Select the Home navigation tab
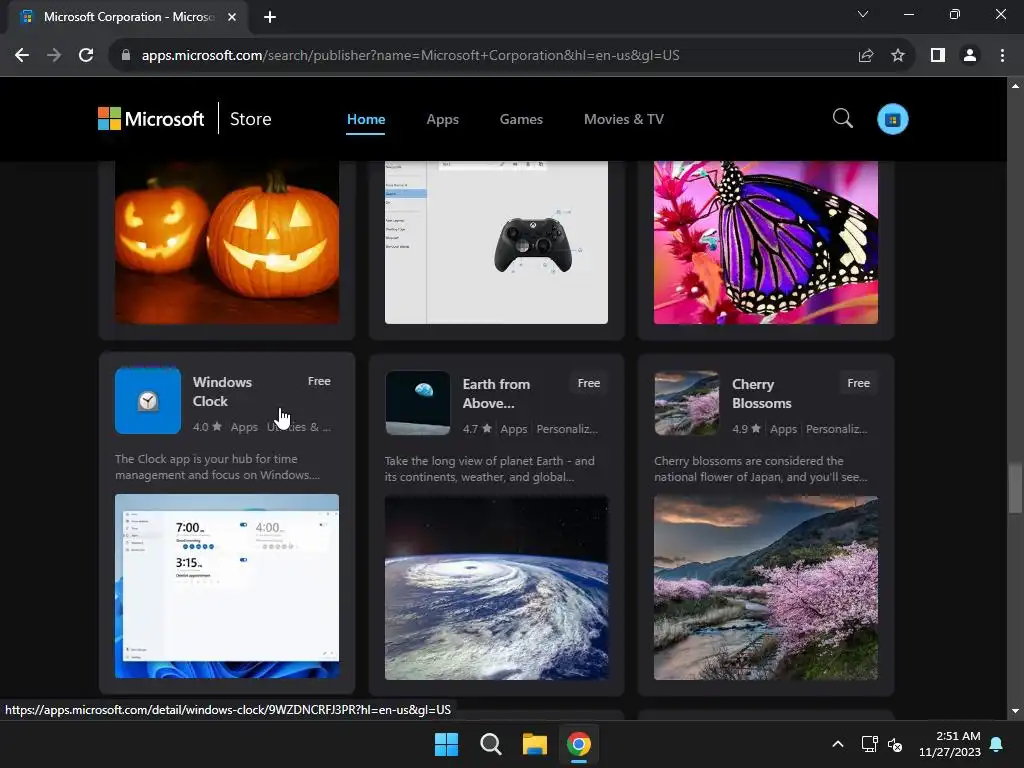 (x=366, y=119)
